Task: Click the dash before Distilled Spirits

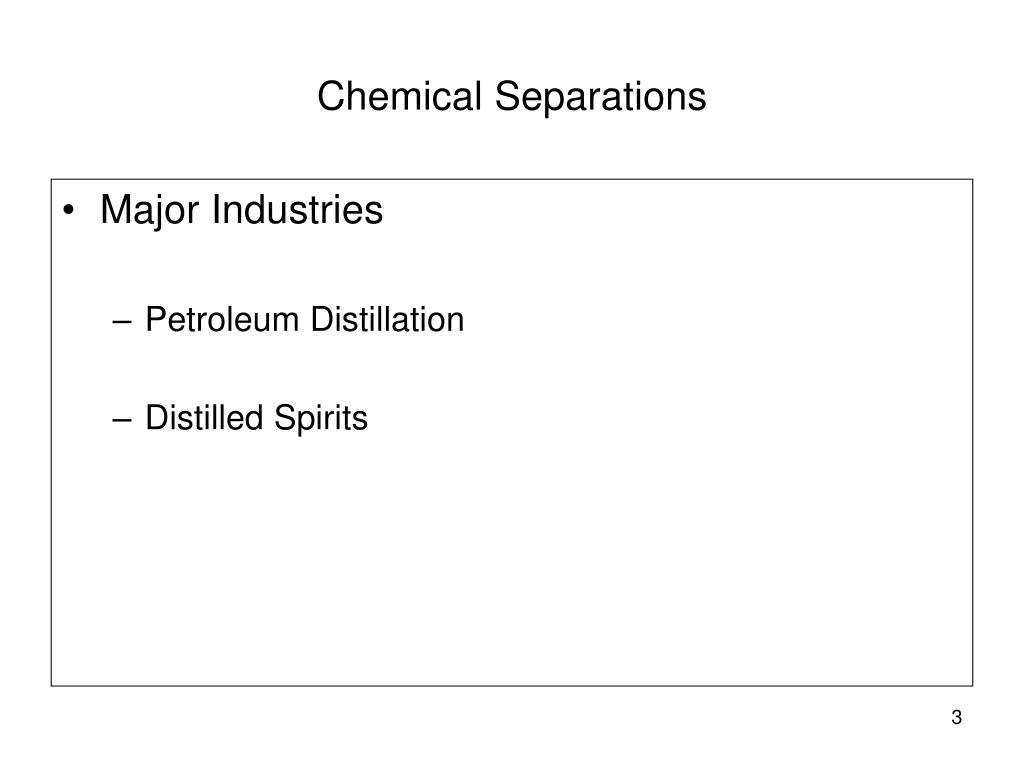Action: click(x=121, y=419)
